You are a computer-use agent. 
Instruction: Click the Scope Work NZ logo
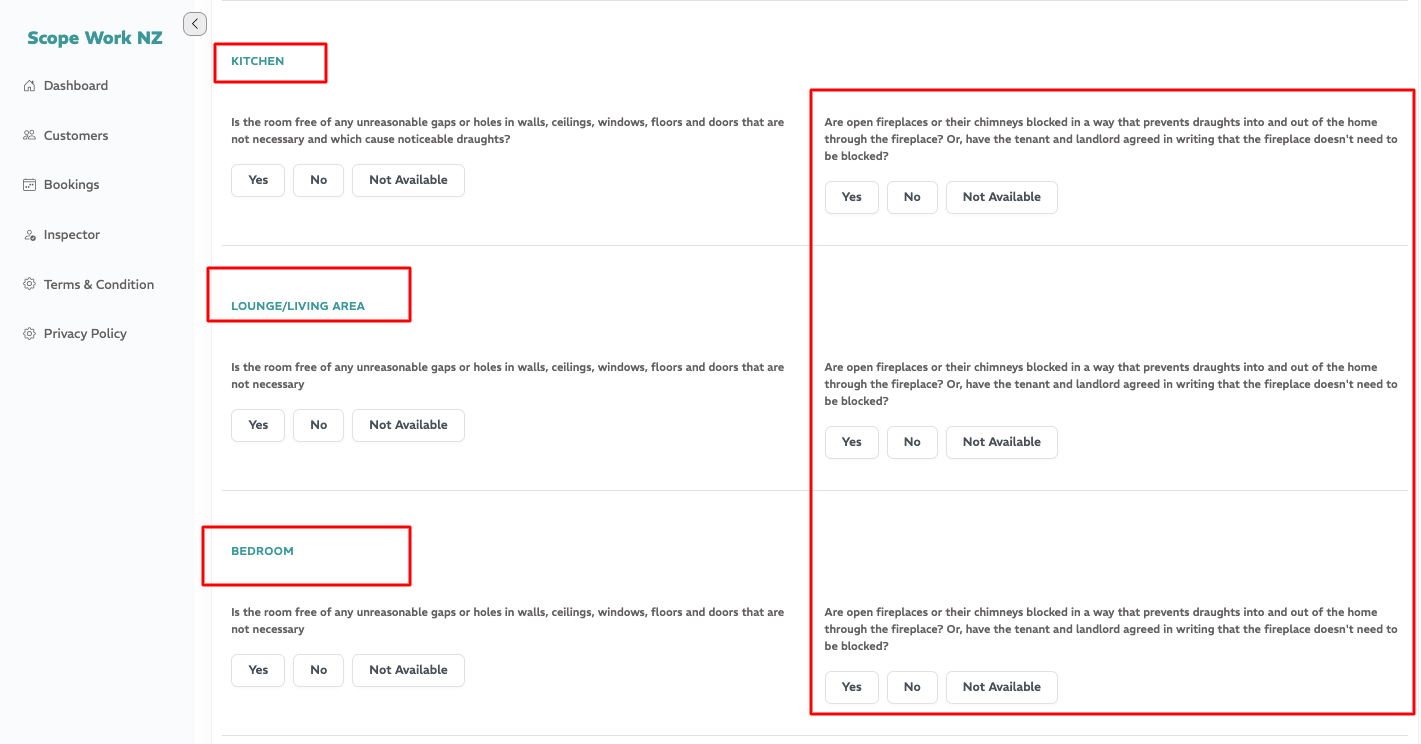[95, 38]
